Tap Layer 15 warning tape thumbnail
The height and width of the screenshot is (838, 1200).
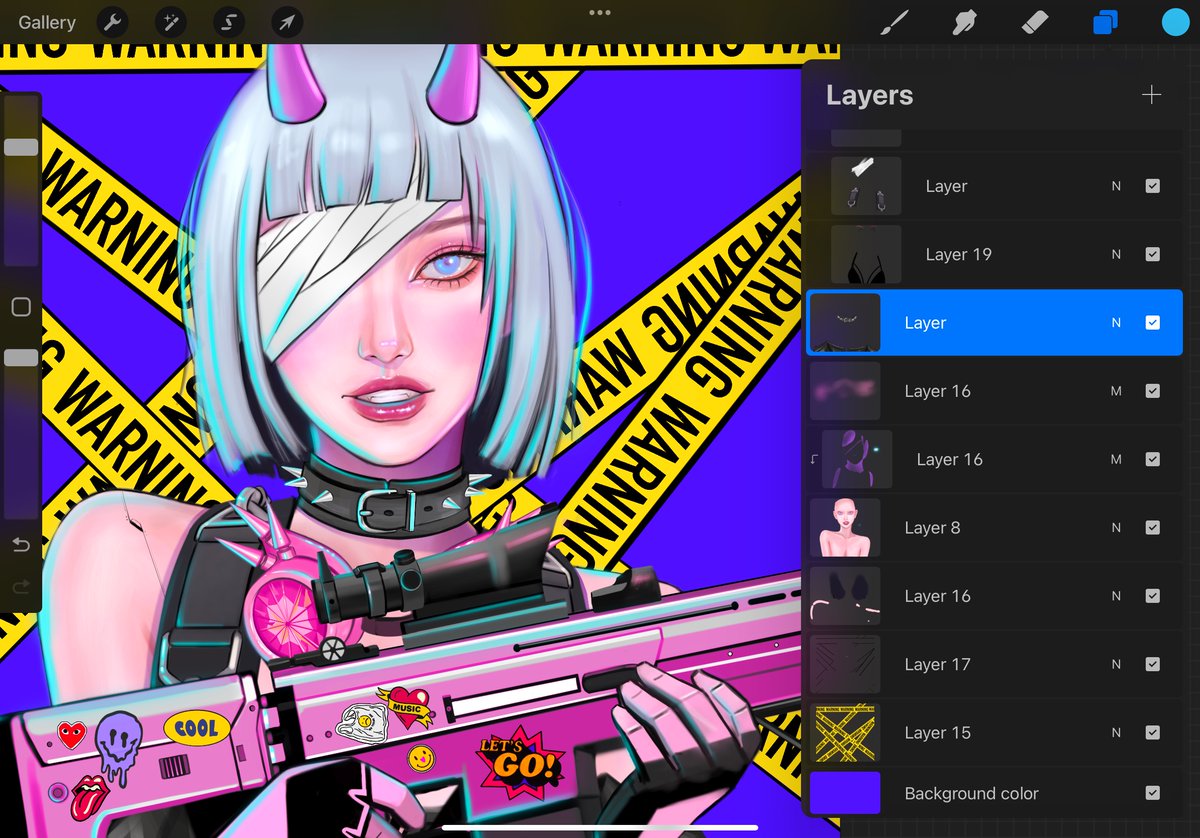[845, 733]
